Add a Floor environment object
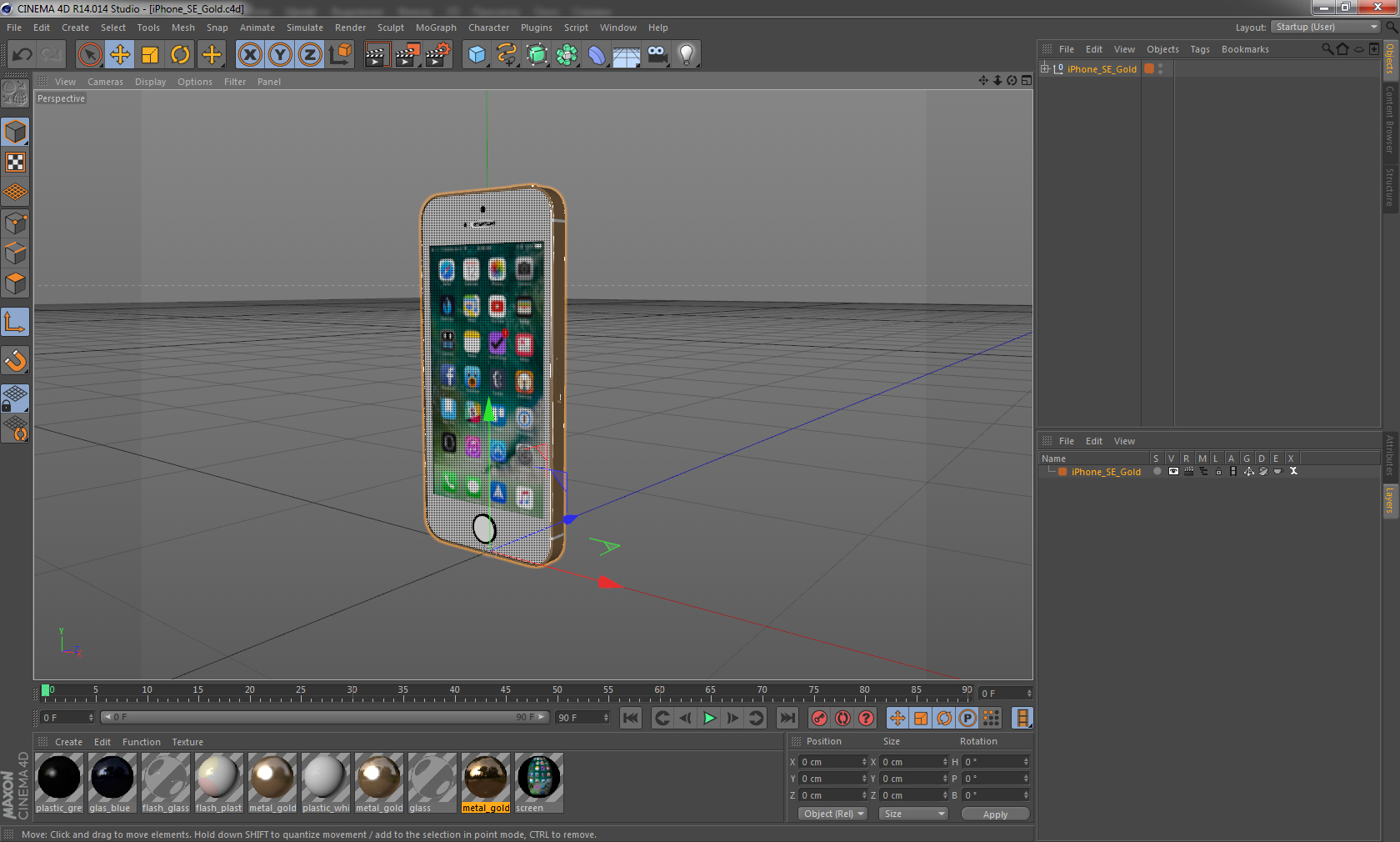Screen dimensions: 1400x842 (627, 55)
